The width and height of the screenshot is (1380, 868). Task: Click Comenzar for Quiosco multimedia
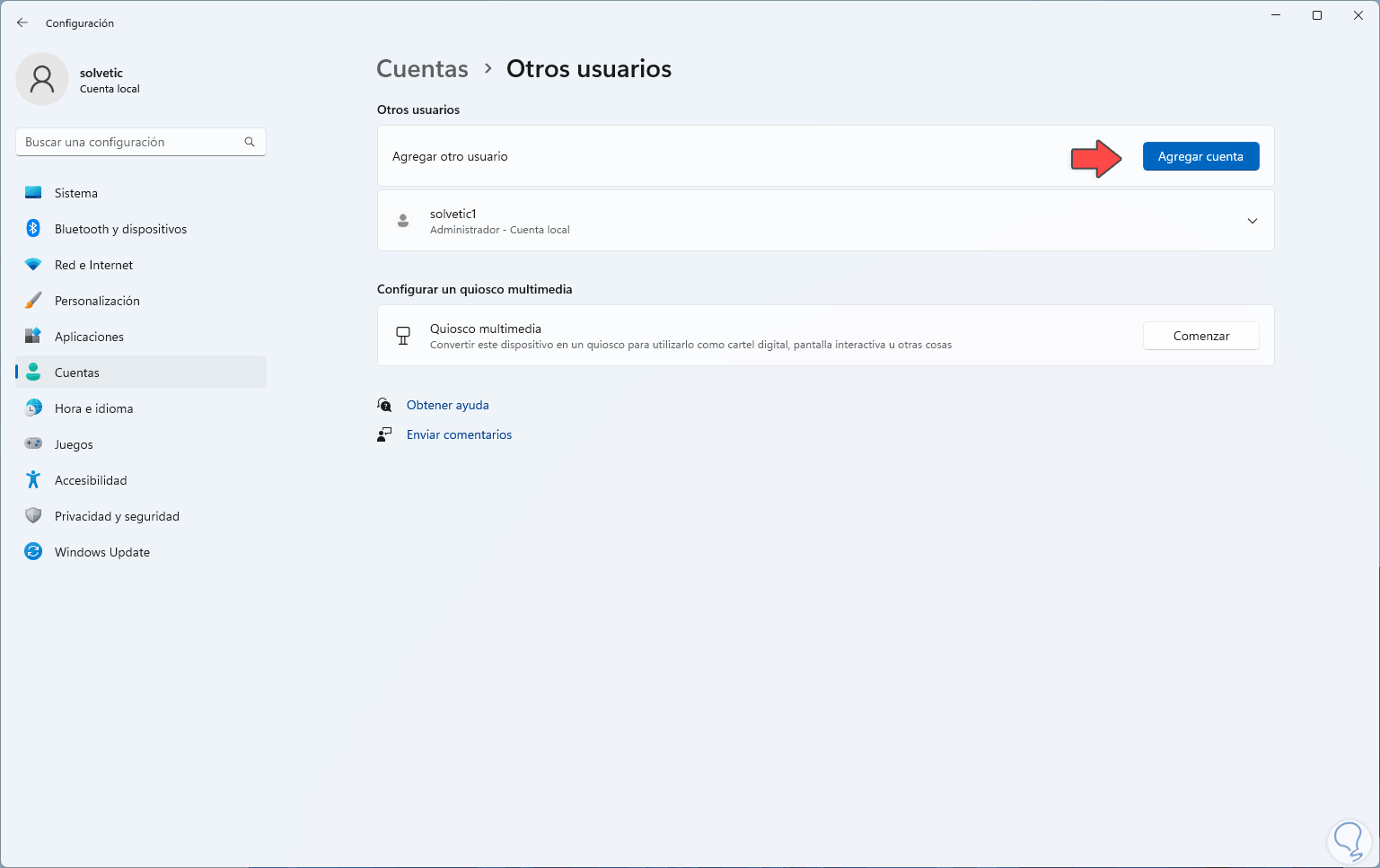pyautogui.click(x=1200, y=336)
